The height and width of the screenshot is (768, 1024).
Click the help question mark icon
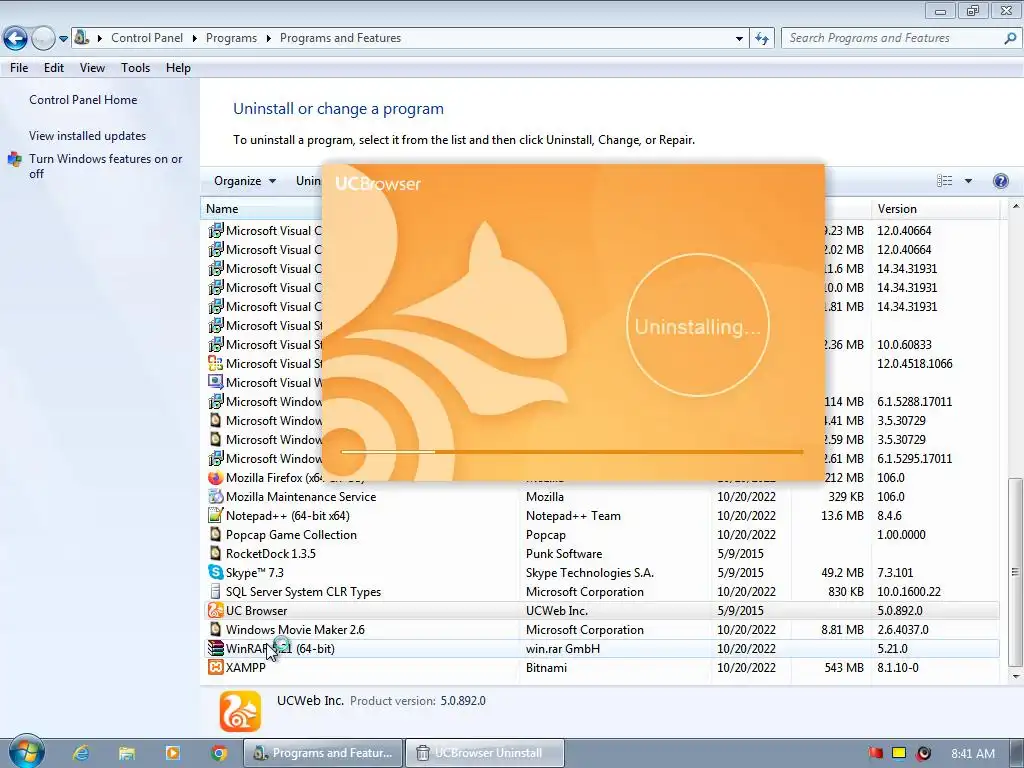tap(1000, 181)
